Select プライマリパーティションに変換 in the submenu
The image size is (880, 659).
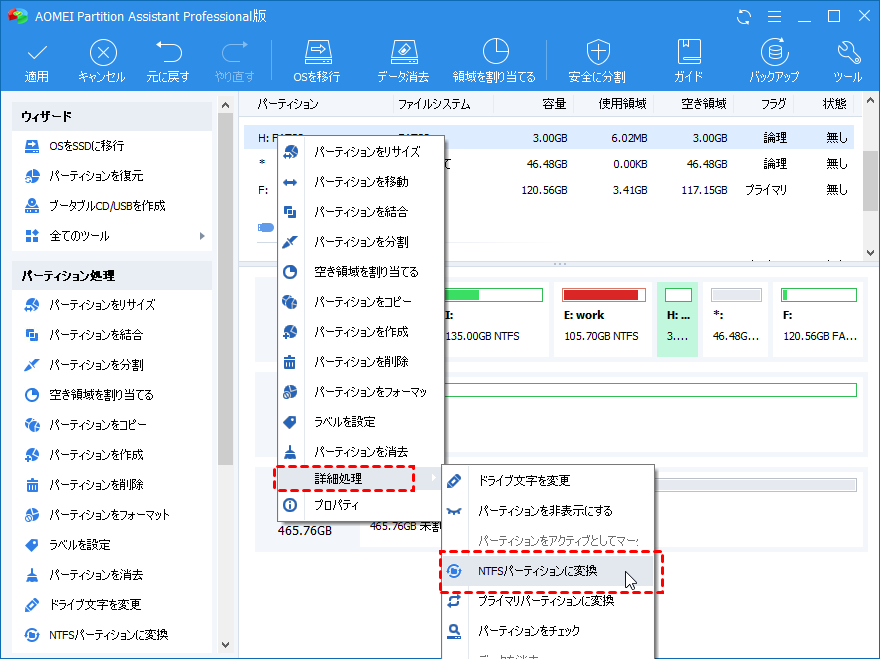[x=548, y=601]
